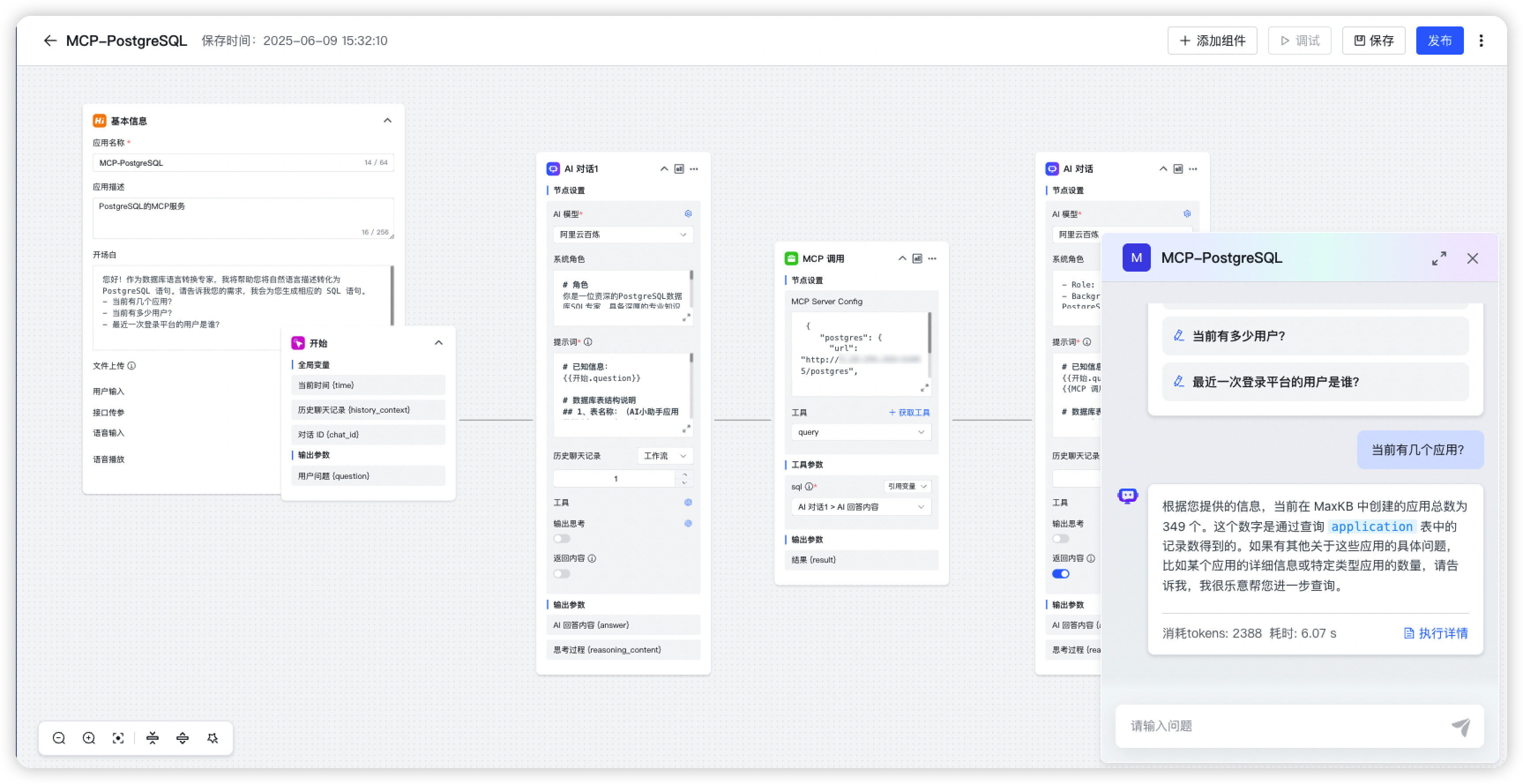Screen dimensions: 1523x784
Task: Toggle 输出思考 switch in AI 对话1 node
Action: [562, 539]
